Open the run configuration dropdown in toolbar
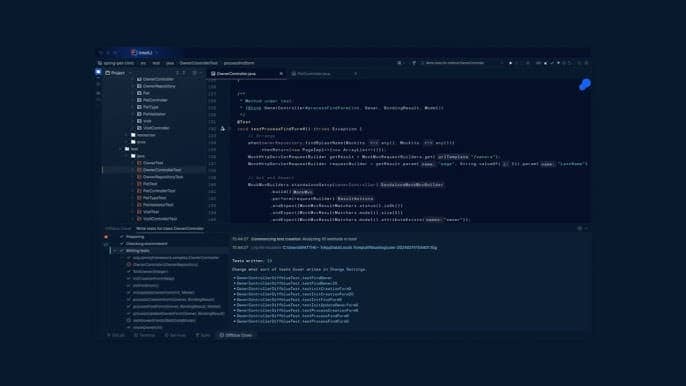Screen dimensions: 686x386 (455, 63)
